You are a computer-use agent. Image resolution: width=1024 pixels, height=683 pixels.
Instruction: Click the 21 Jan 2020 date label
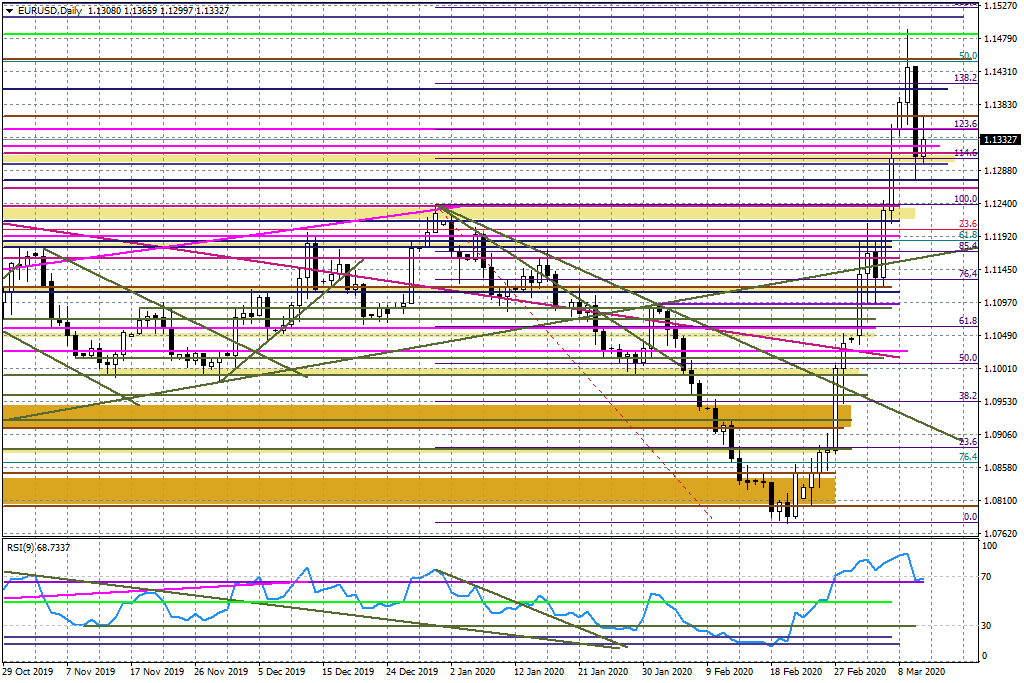(603, 671)
